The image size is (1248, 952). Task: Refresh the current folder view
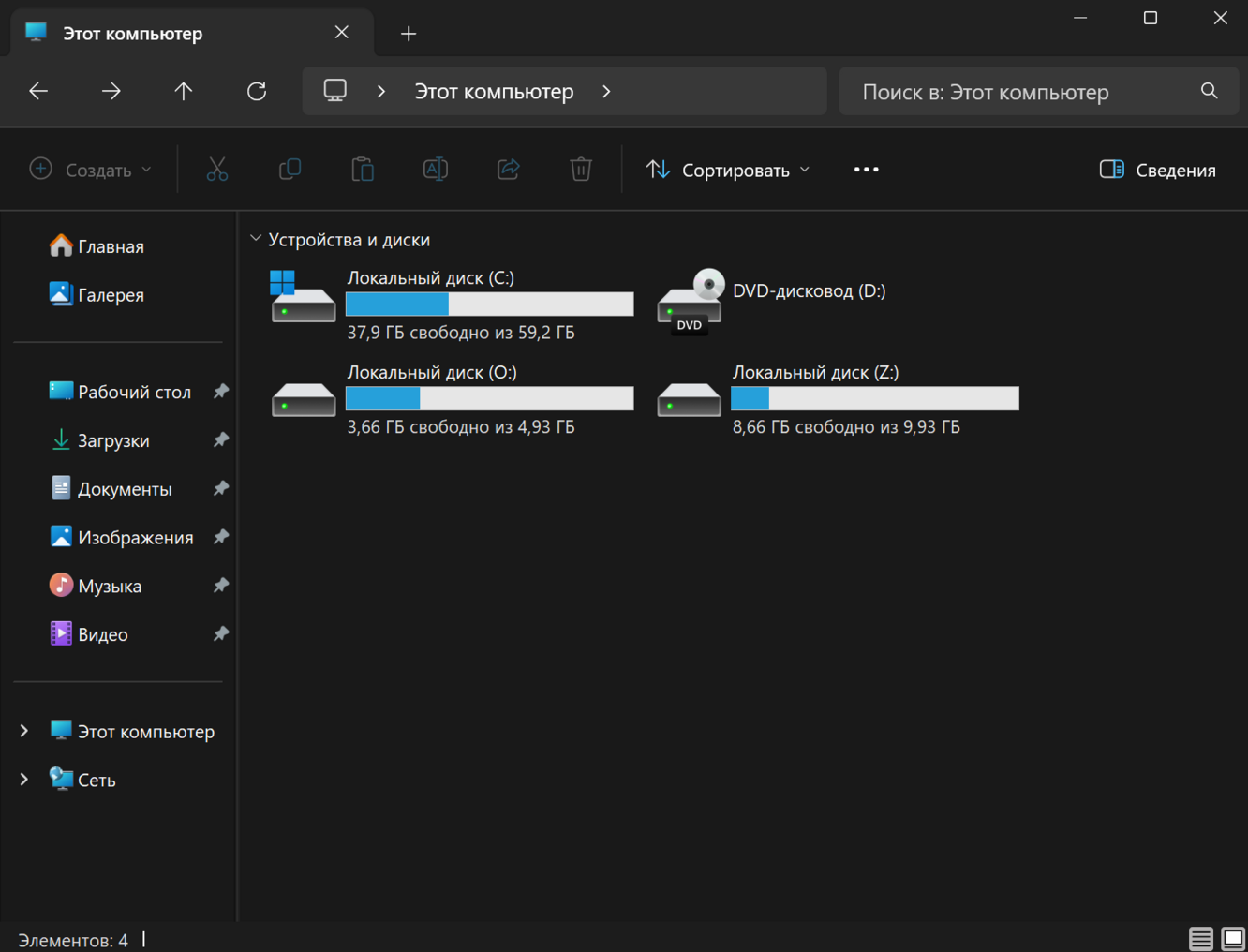tap(257, 91)
